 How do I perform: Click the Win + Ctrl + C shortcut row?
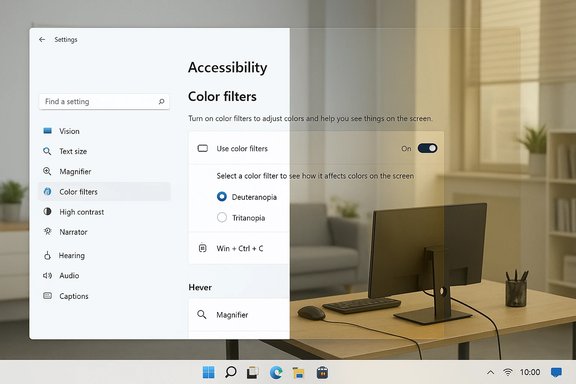click(x=239, y=248)
